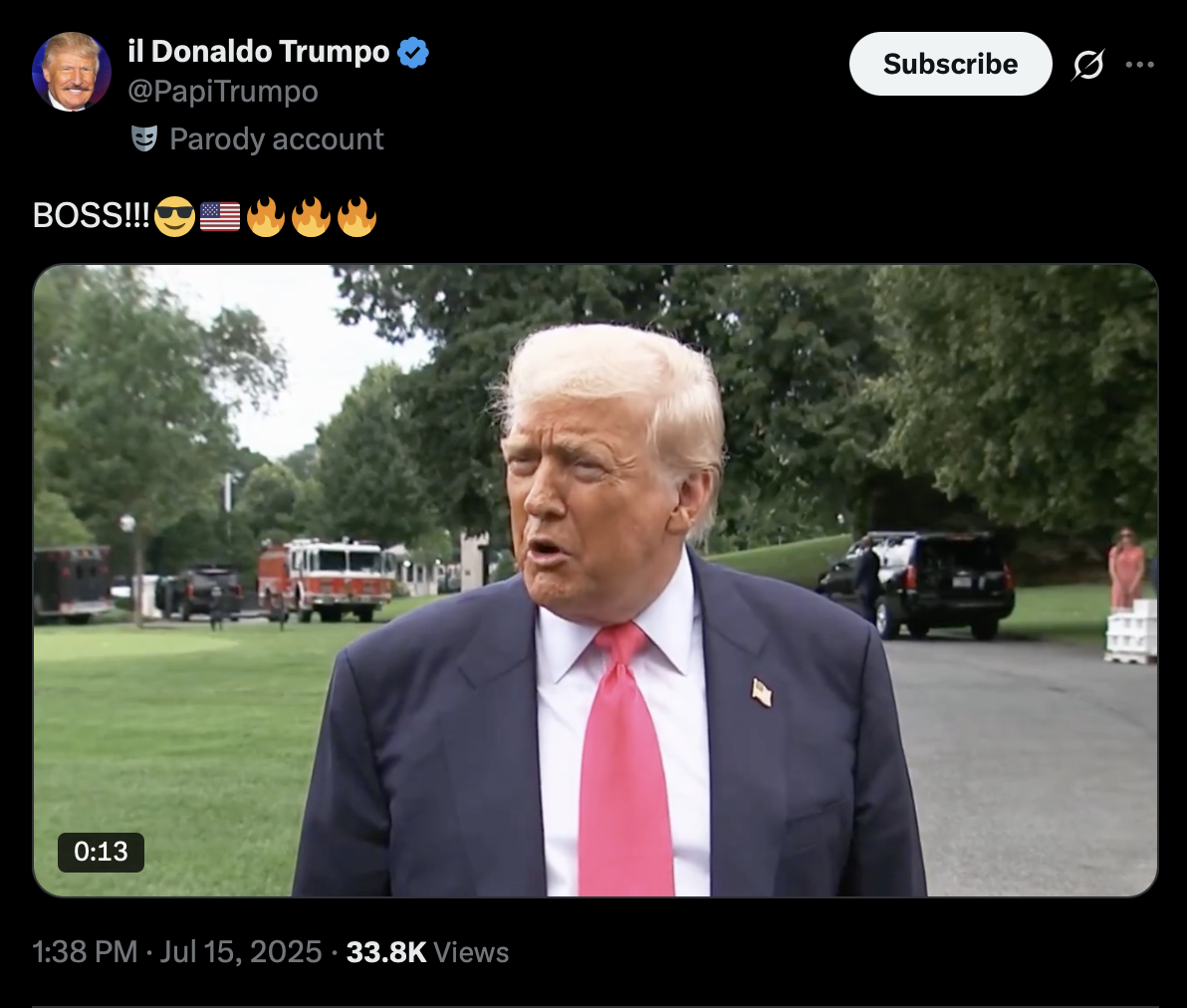
Task: Subscribe to this account
Action: [x=950, y=64]
